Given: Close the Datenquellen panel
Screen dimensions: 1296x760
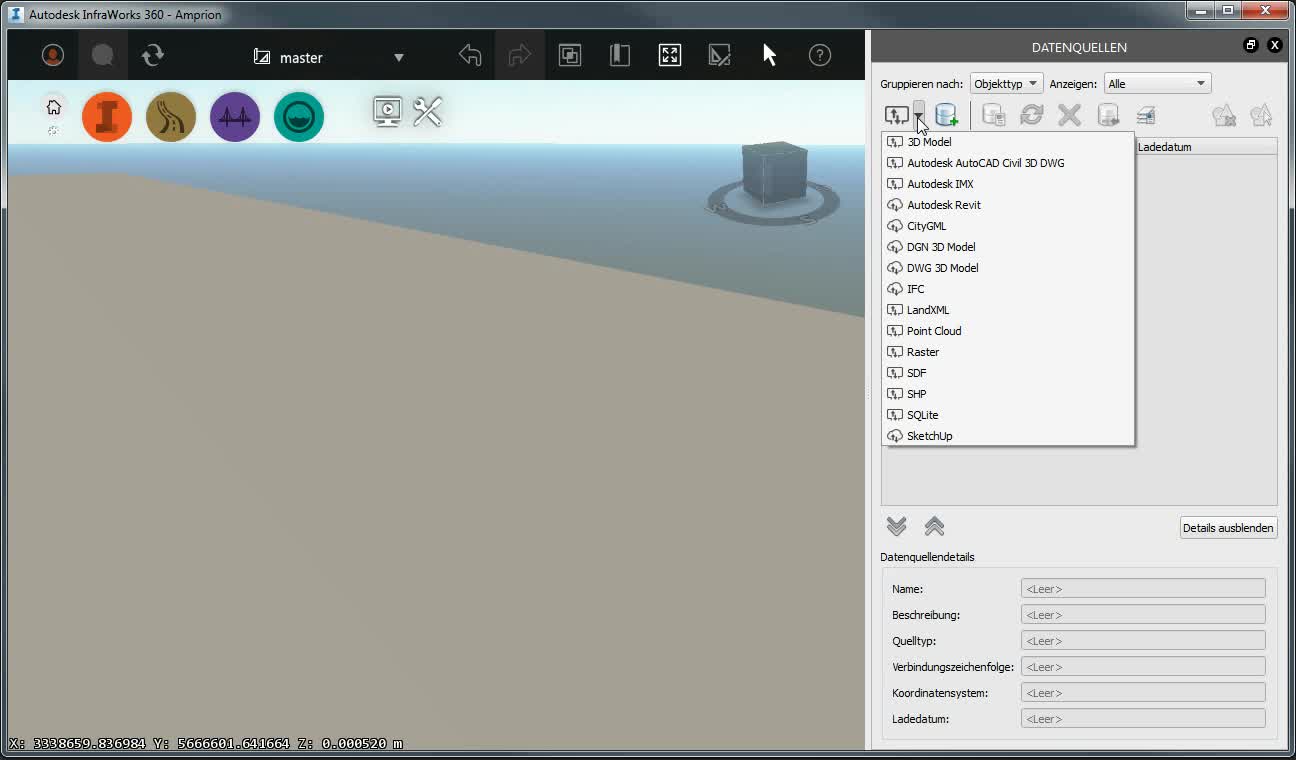Looking at the screenshot, I should 1274,45.
